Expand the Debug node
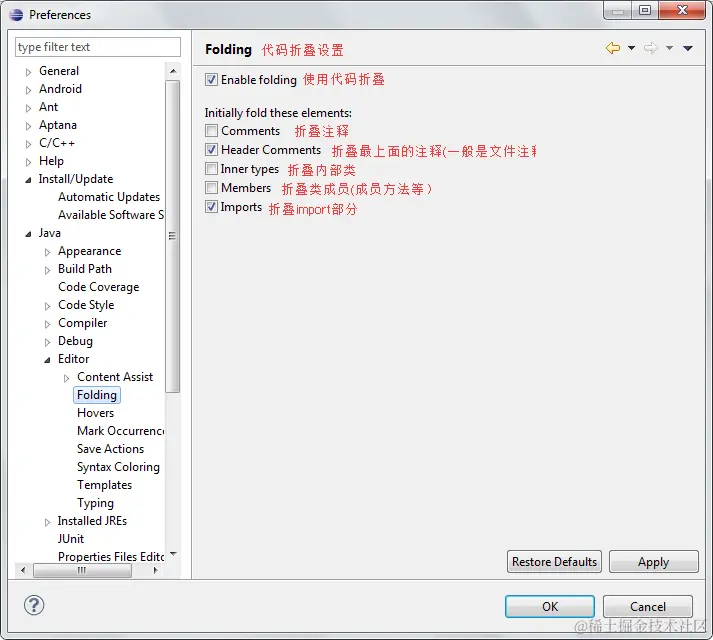The image size is (713, 640). coord(47,342)
